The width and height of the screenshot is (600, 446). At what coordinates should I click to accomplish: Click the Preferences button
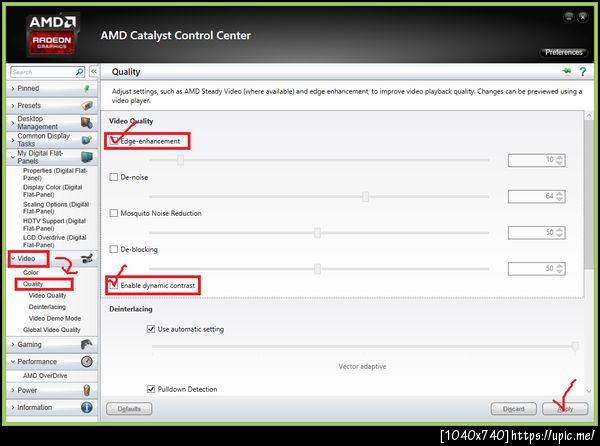564,52
